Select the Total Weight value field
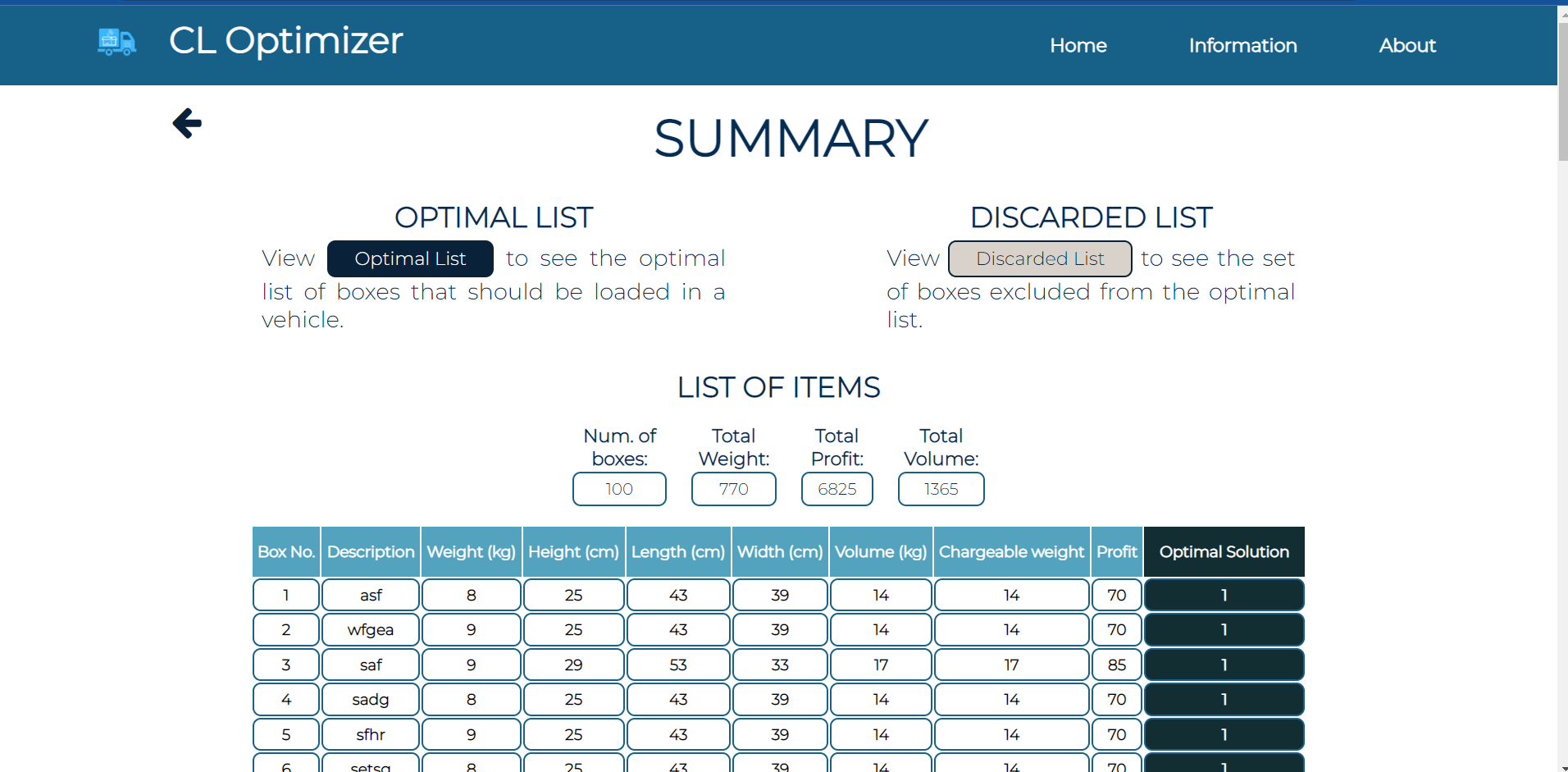 coord(733,488)
